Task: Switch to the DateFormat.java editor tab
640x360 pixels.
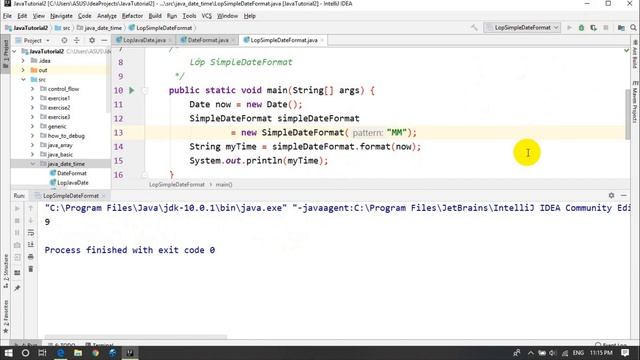Action: (208, 40)
